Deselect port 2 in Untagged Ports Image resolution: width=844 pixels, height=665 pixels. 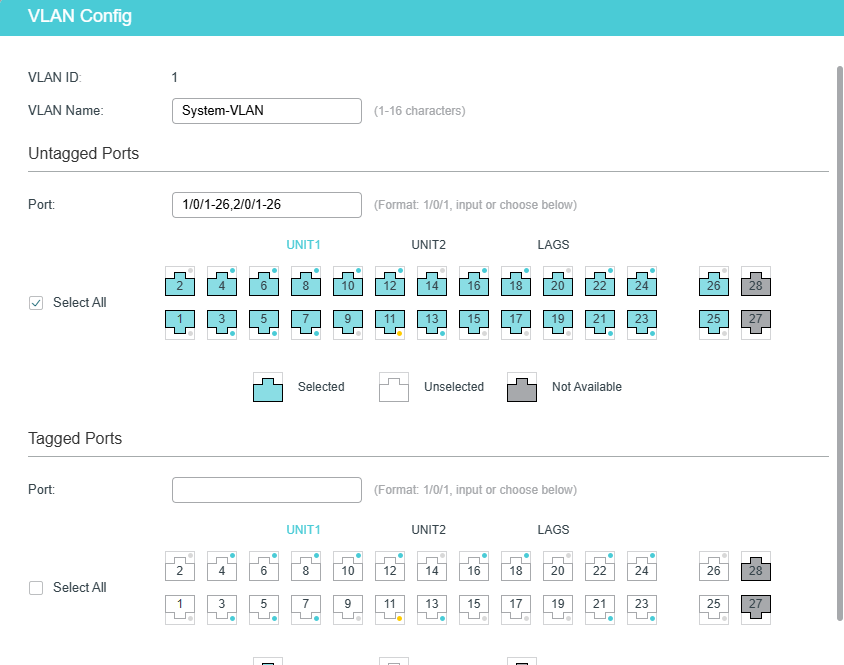pyautogui.click(x=180, y=282)
